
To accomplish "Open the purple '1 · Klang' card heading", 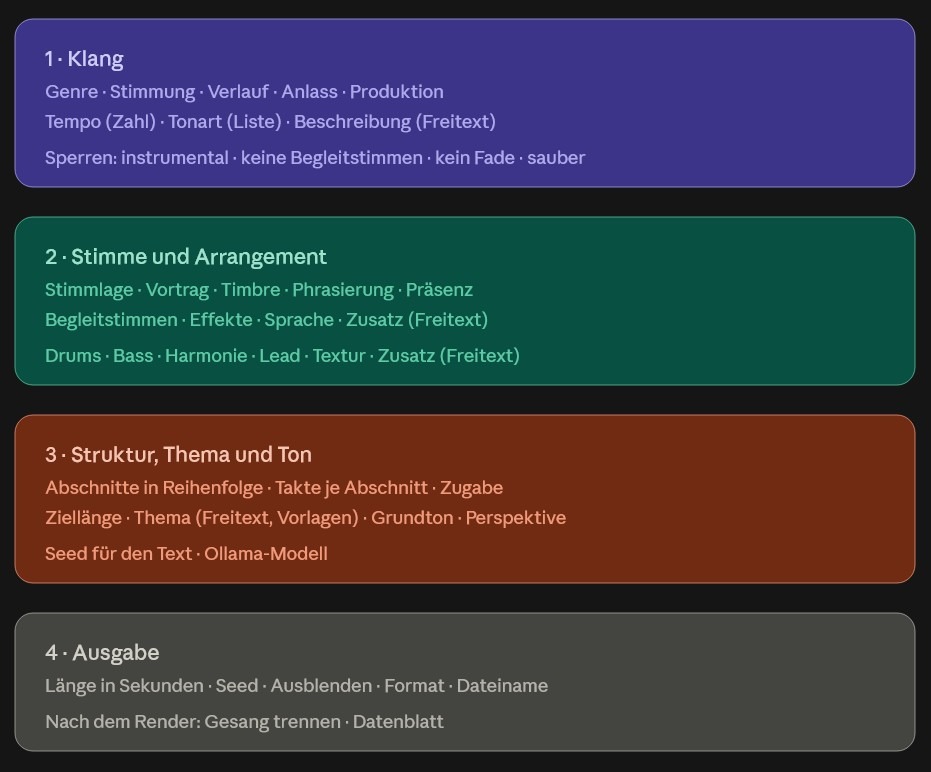I will (x=84, y=59).
